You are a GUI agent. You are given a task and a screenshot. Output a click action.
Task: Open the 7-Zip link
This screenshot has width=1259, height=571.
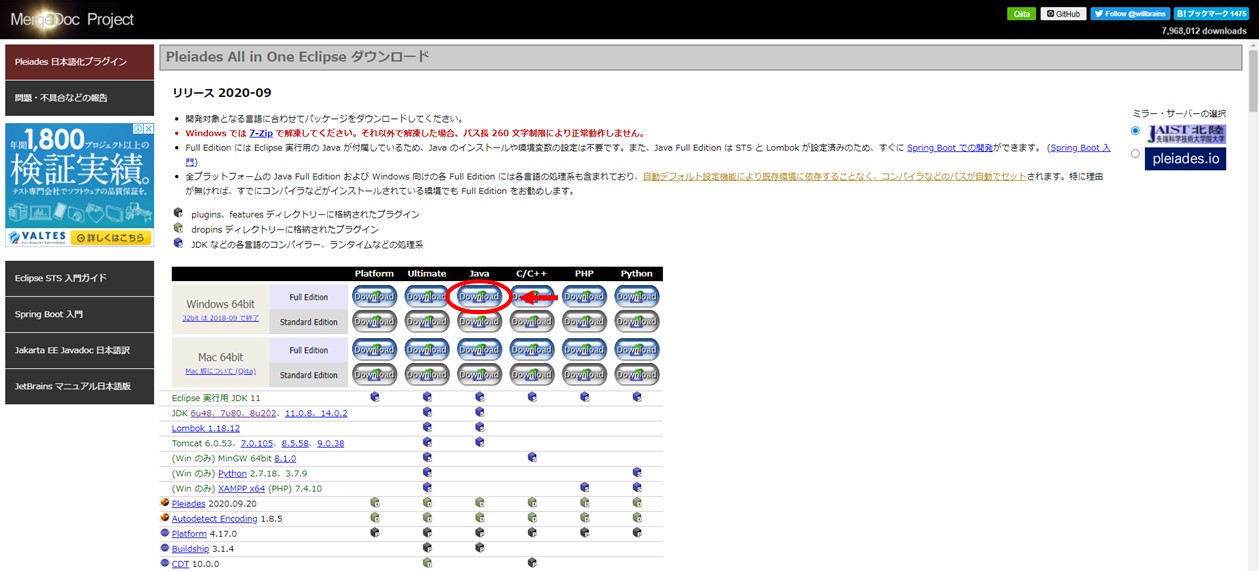[x=261, y=133]
